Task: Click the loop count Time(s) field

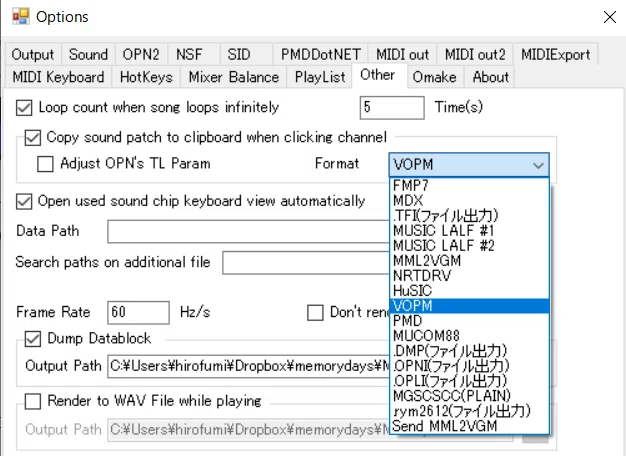Action: point(392,108)
